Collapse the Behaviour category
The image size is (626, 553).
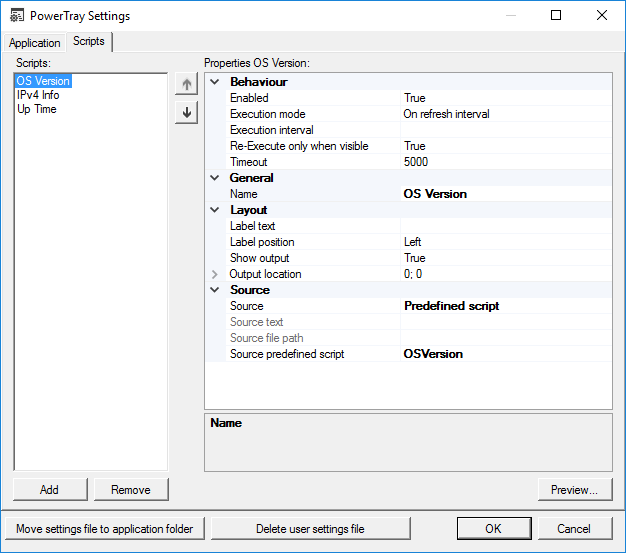pos(215,82)
